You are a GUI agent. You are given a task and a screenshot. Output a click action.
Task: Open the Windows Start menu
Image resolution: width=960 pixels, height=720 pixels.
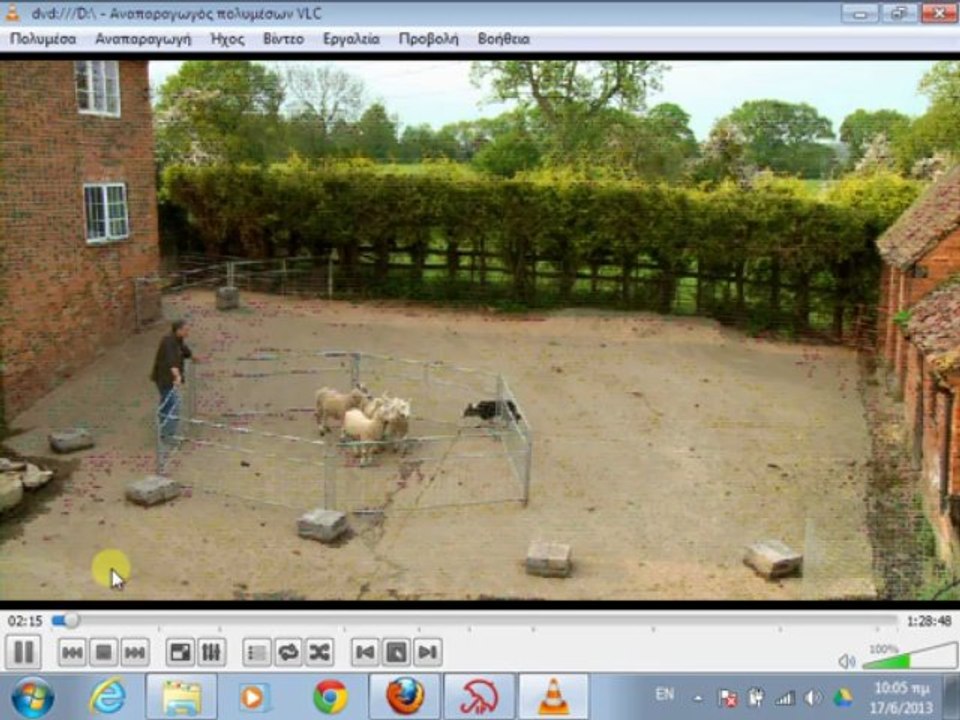coord(32,697)
